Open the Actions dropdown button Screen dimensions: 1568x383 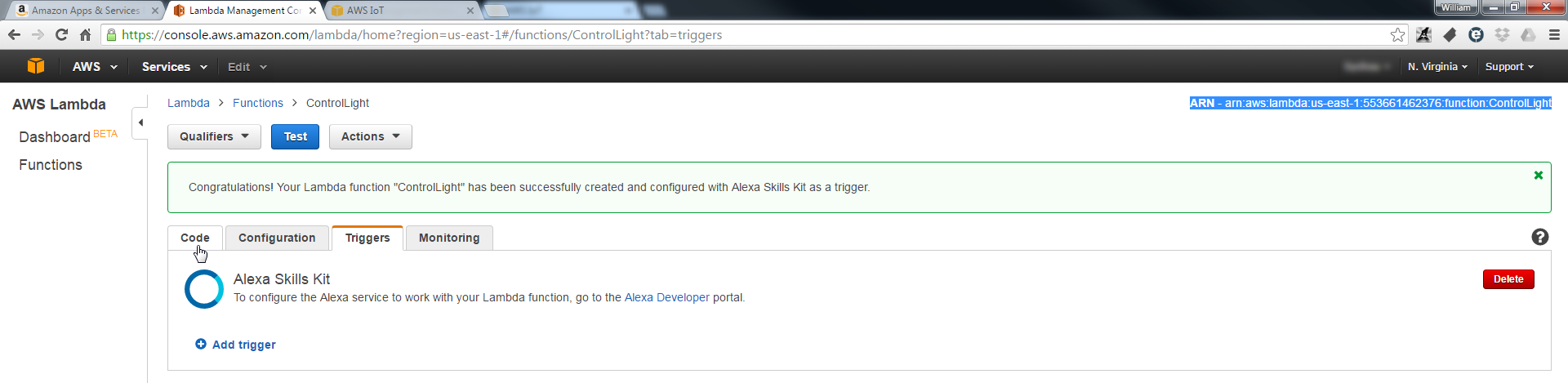(371, 136)
